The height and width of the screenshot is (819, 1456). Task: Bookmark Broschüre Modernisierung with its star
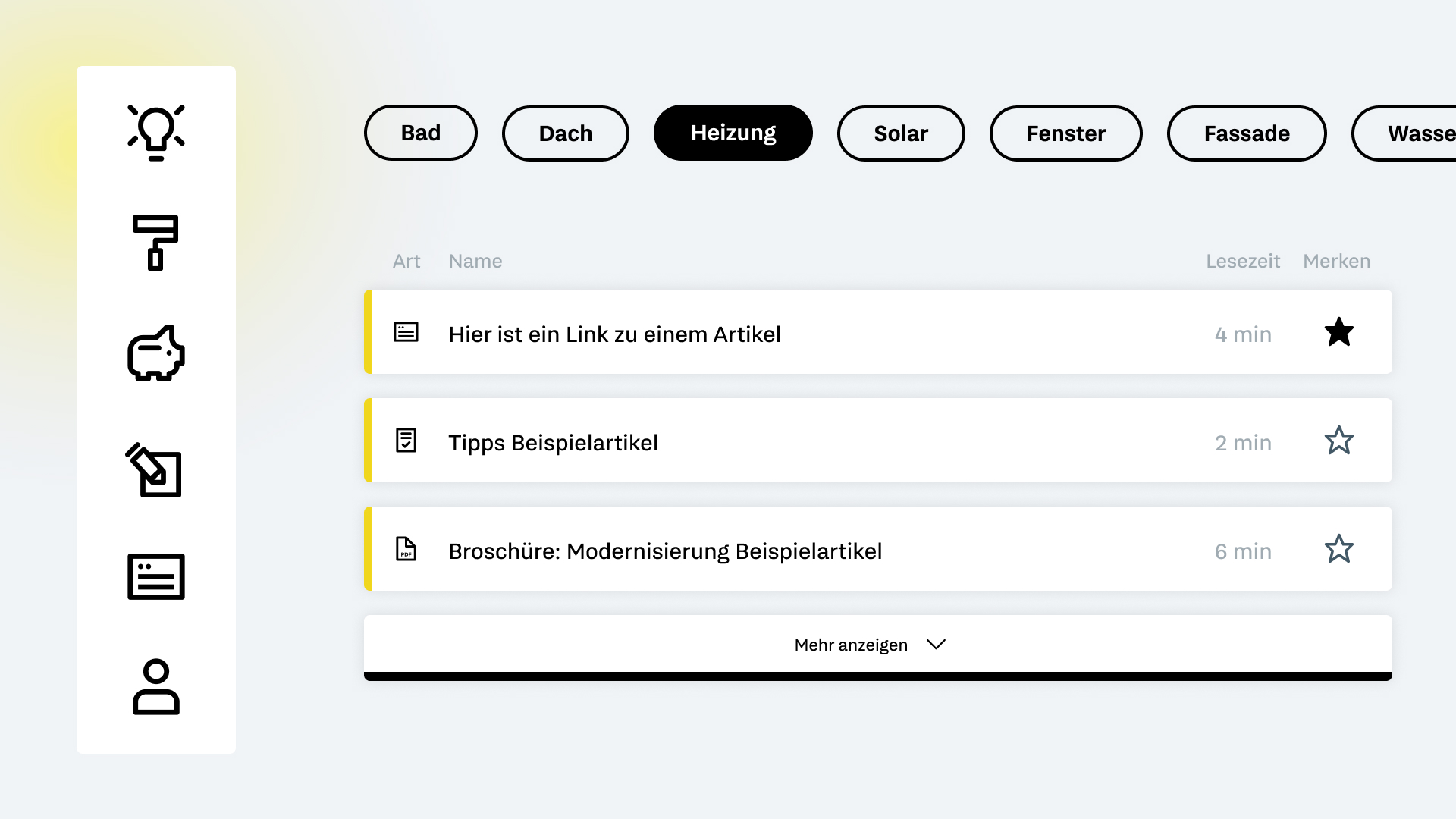(x=1339, y=549)
